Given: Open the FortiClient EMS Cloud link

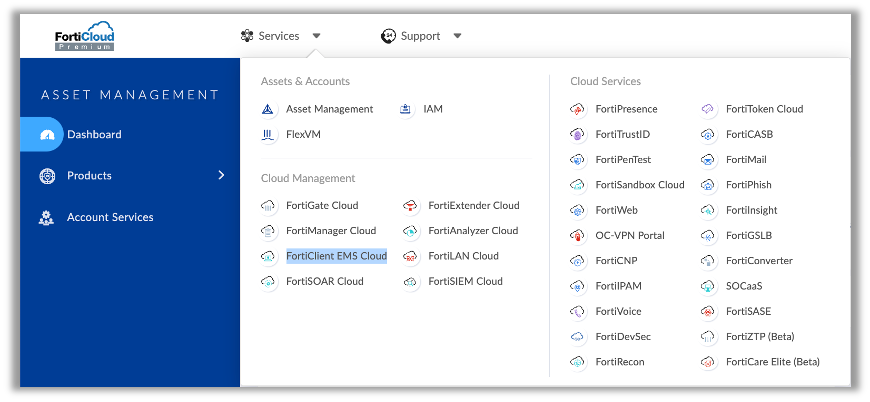Looking at the screenshot, I should 336,256.
